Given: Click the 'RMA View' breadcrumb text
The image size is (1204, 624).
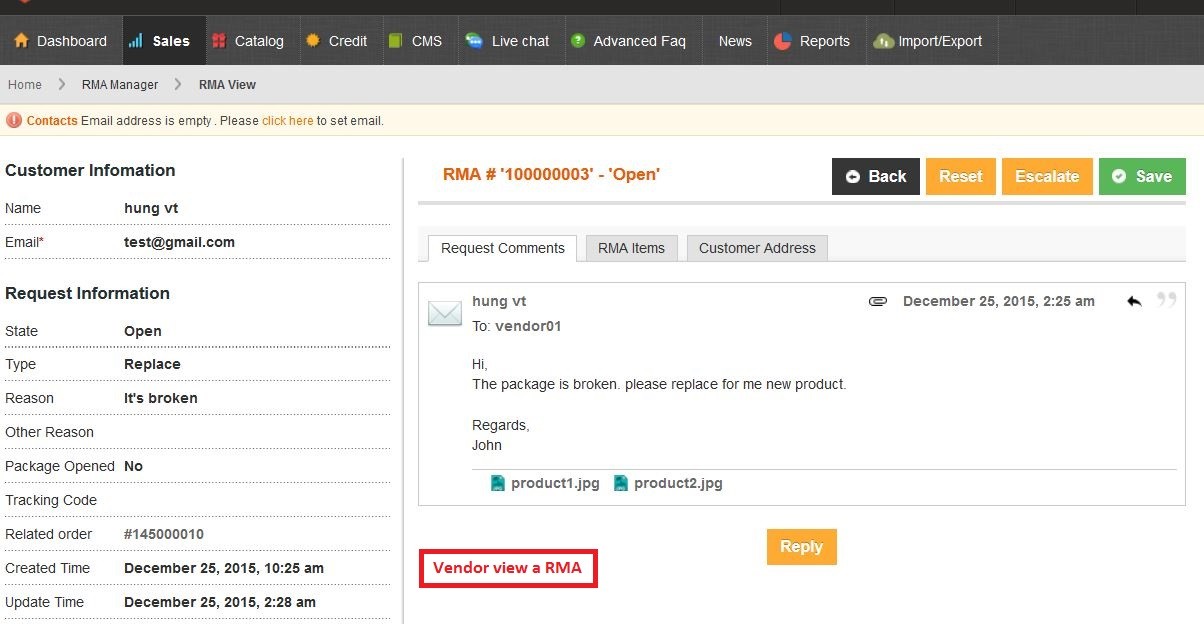Looking at the screenshot, I should 228,85.
